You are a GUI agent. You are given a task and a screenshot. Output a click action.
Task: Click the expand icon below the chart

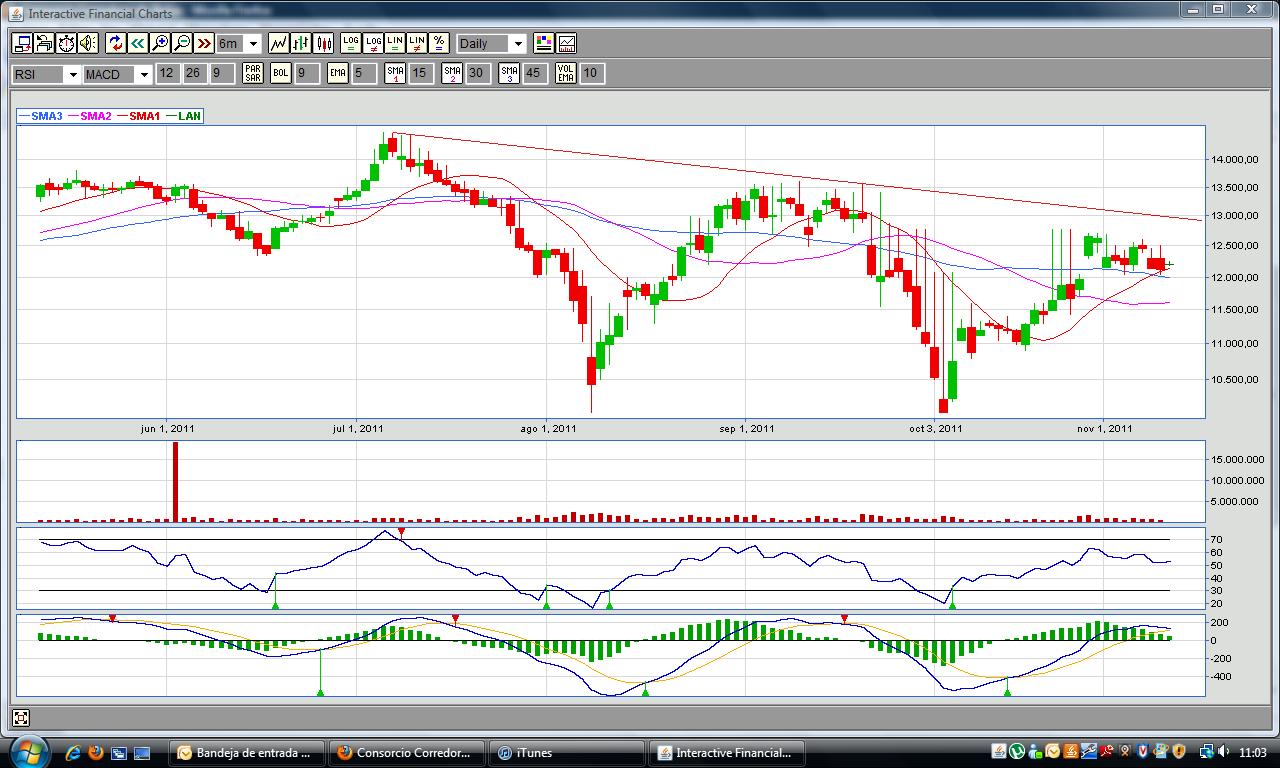pyautogui.click(x=21, y=717)
